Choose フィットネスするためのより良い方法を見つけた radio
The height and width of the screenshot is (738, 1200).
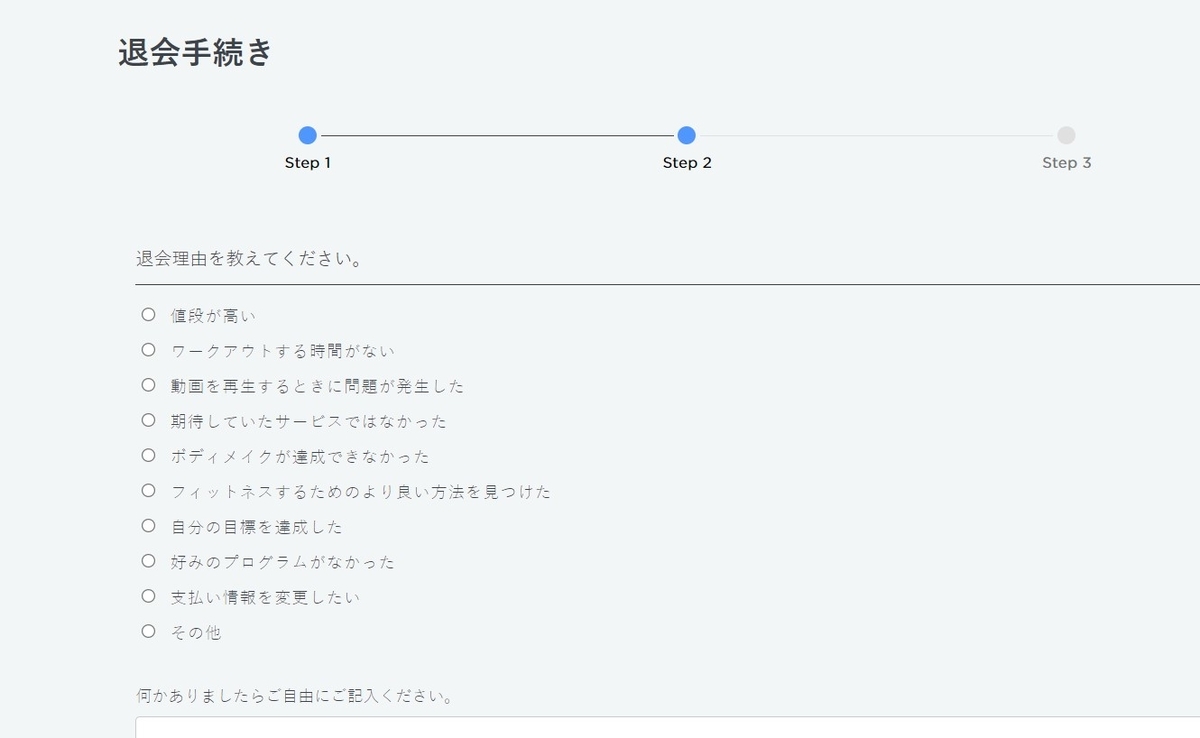(x=148, y=491)
